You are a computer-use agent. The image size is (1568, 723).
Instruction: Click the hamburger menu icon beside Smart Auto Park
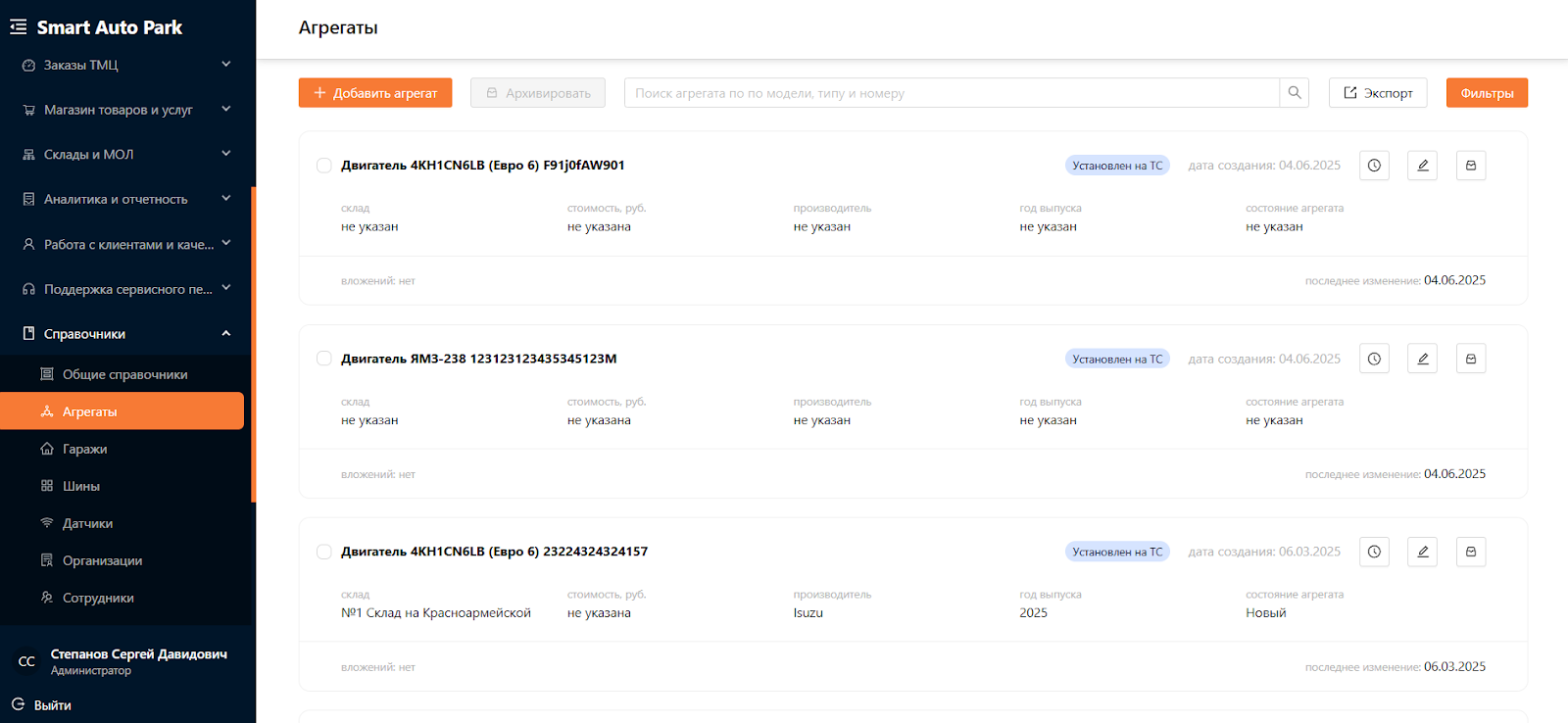point(19,27)
